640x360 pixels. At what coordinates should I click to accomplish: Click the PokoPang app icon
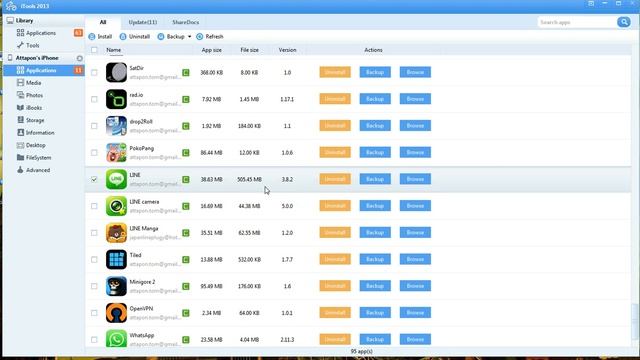click(x=116, y=153)
